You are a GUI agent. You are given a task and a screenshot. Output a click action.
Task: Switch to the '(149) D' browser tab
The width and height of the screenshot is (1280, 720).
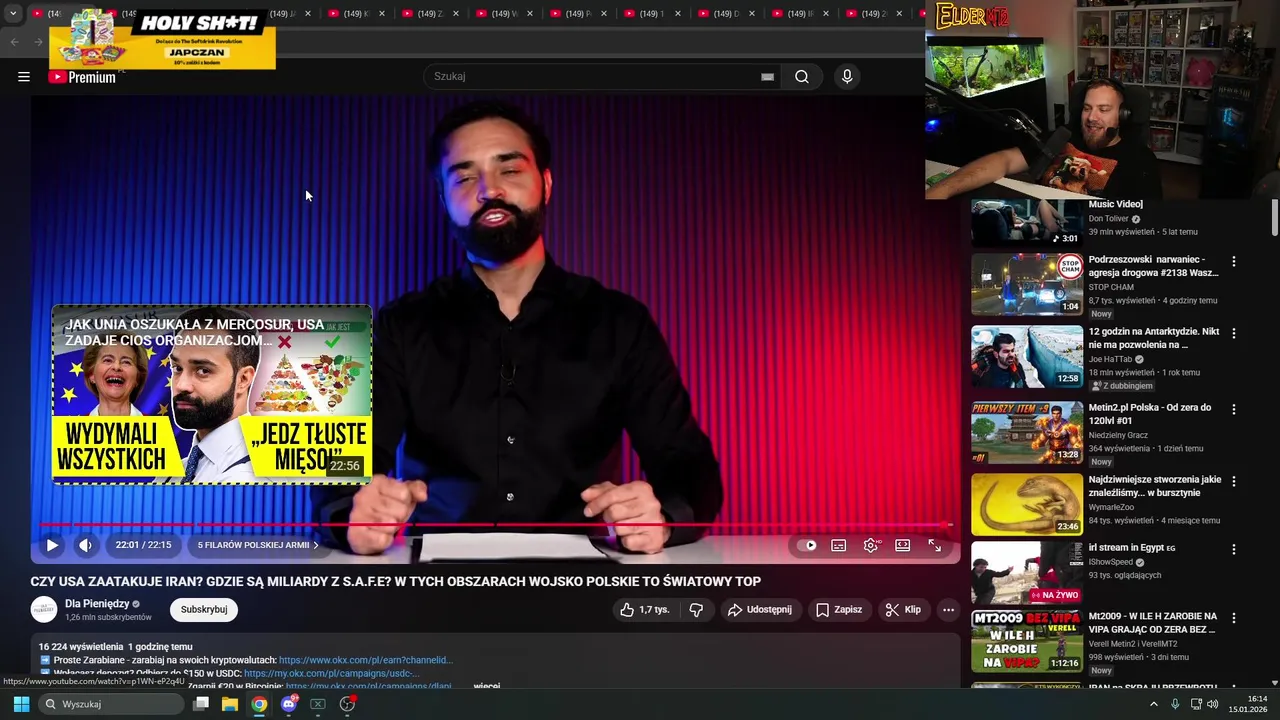tap(727, 14)
